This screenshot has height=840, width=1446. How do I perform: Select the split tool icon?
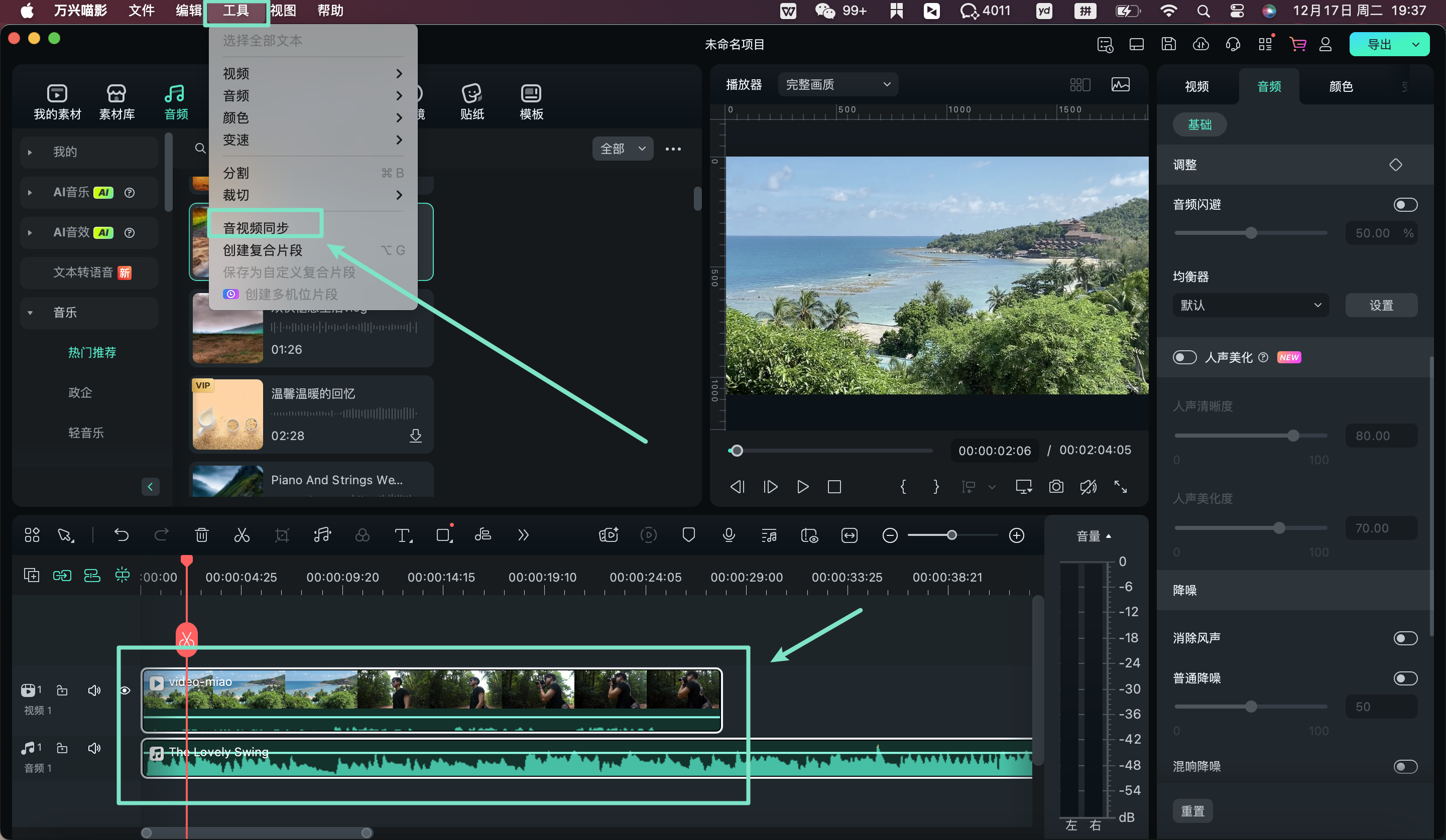tap(242, 535)
